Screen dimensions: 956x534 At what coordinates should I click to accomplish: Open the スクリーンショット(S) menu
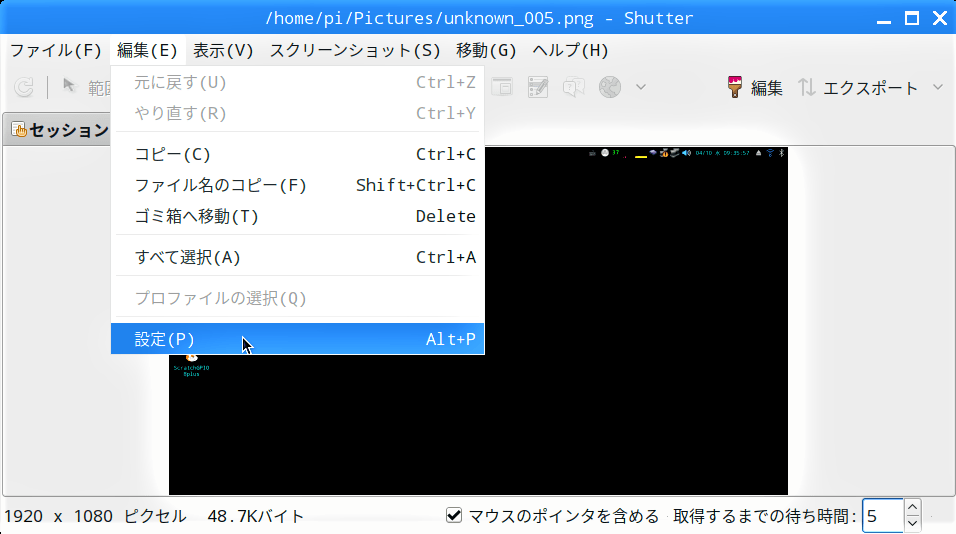click(355, 50)
